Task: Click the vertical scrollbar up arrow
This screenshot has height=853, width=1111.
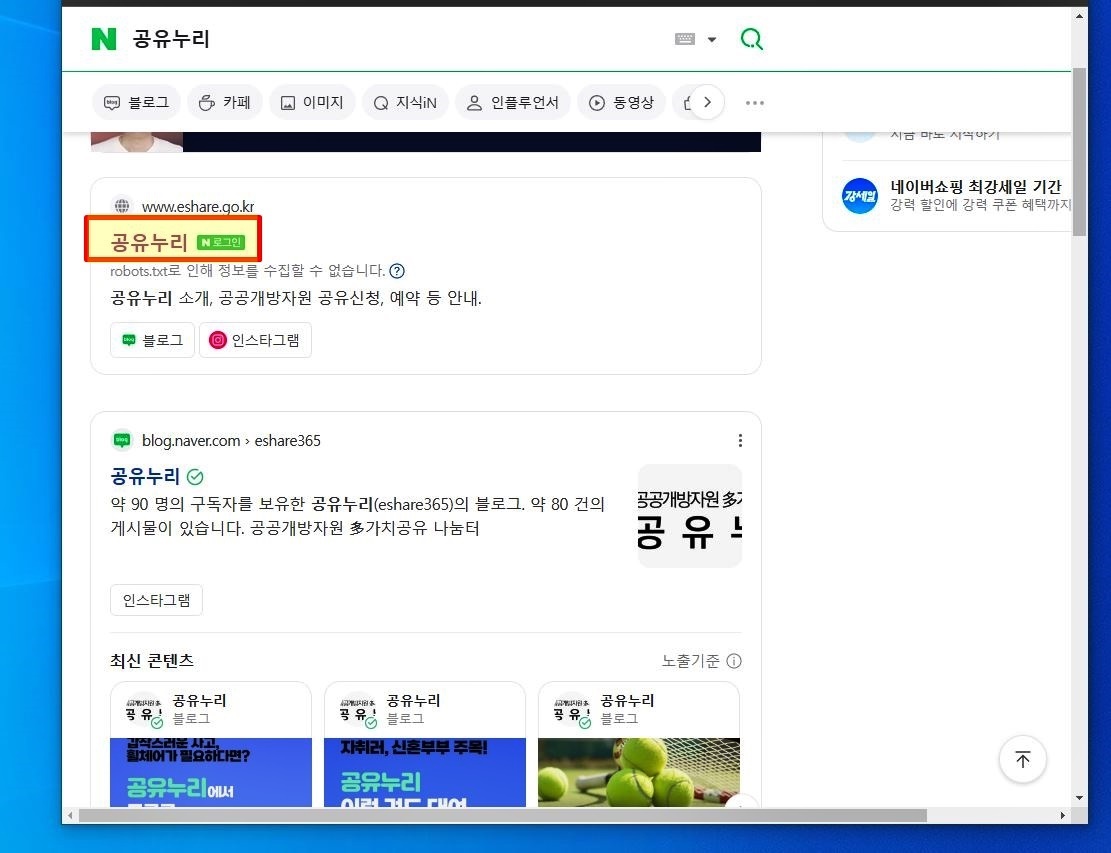Action: (x=1079, y=16)
